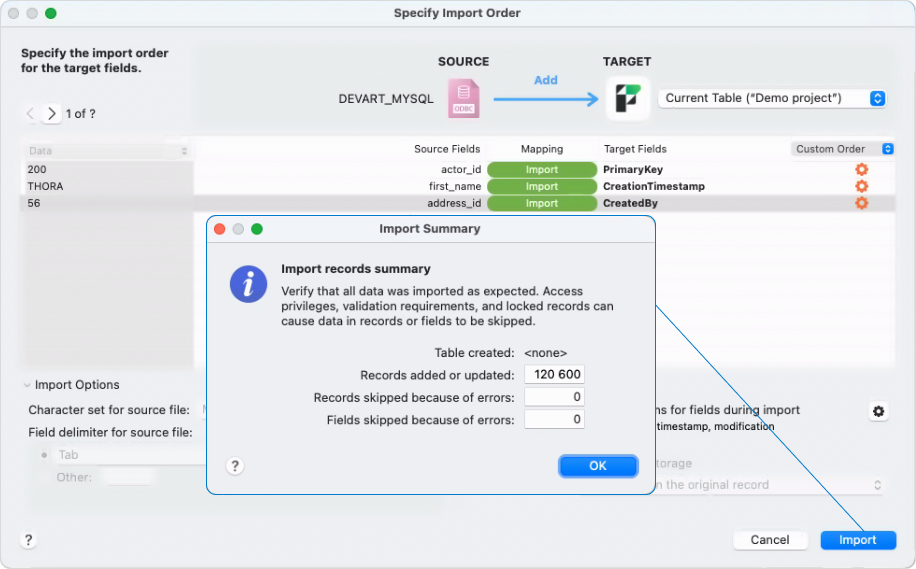The image size is (916, 569).
Task: Open the Custom Order dropdown
Action: (x=842, y=149)
